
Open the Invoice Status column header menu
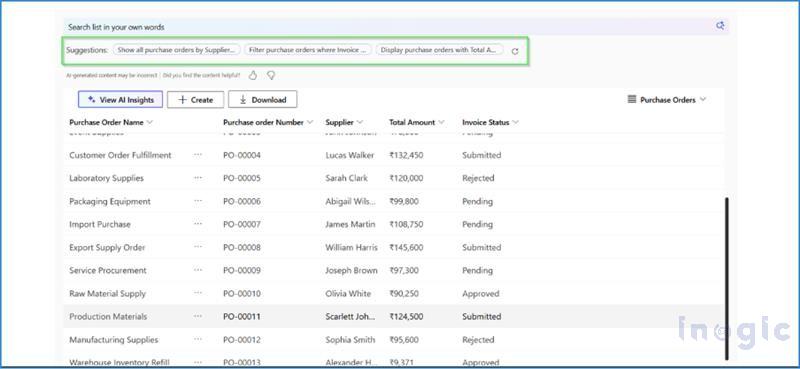[x=515, y=122]
